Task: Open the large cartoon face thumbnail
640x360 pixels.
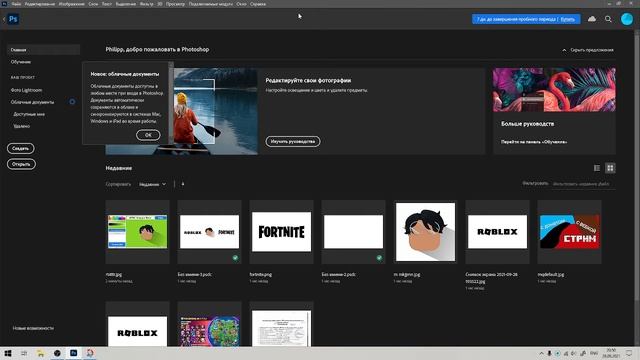Action: 425,231
